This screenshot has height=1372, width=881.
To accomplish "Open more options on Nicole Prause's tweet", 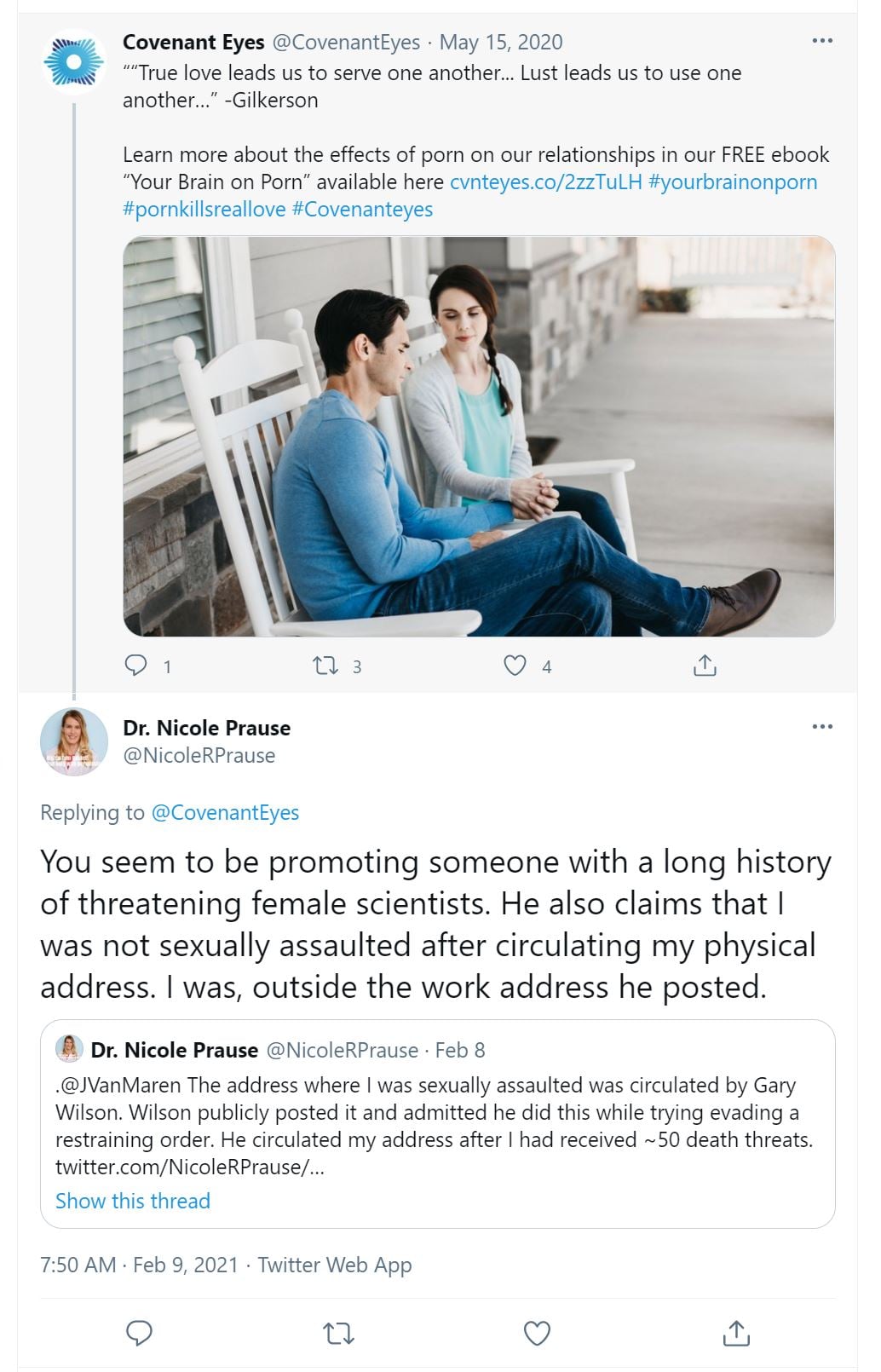I will coord(822,727).
